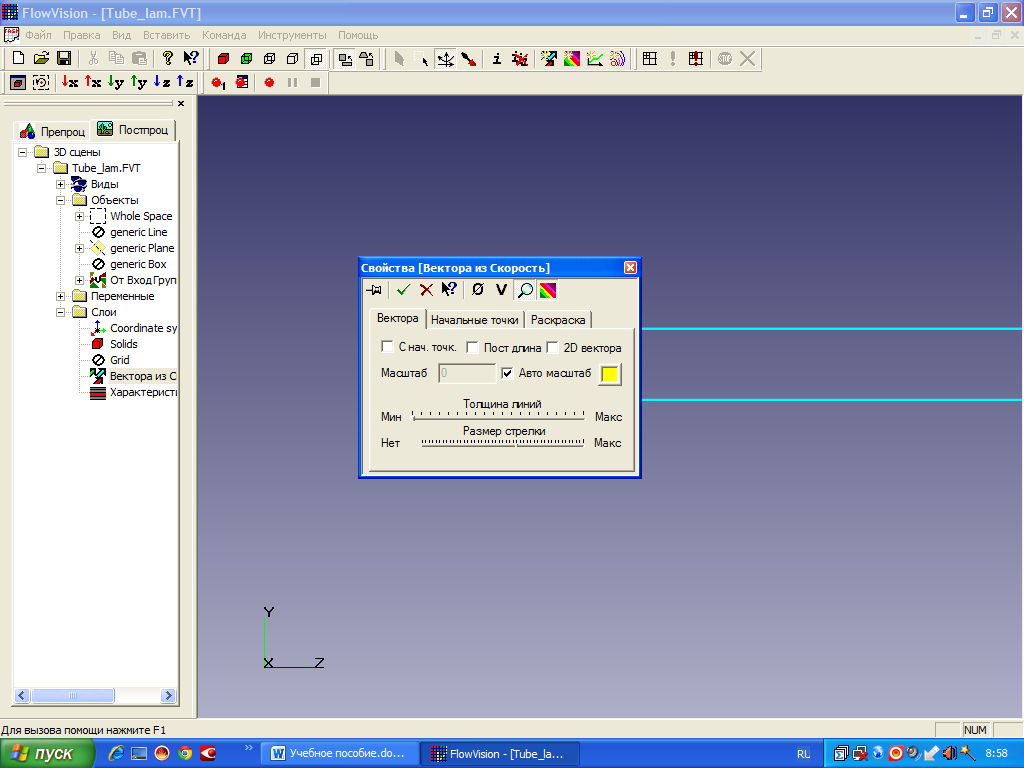This screenshot has height=768, width=1024.
Task: Toggle the 'Авто масштаб' checkbox
Action: point(507,373)
